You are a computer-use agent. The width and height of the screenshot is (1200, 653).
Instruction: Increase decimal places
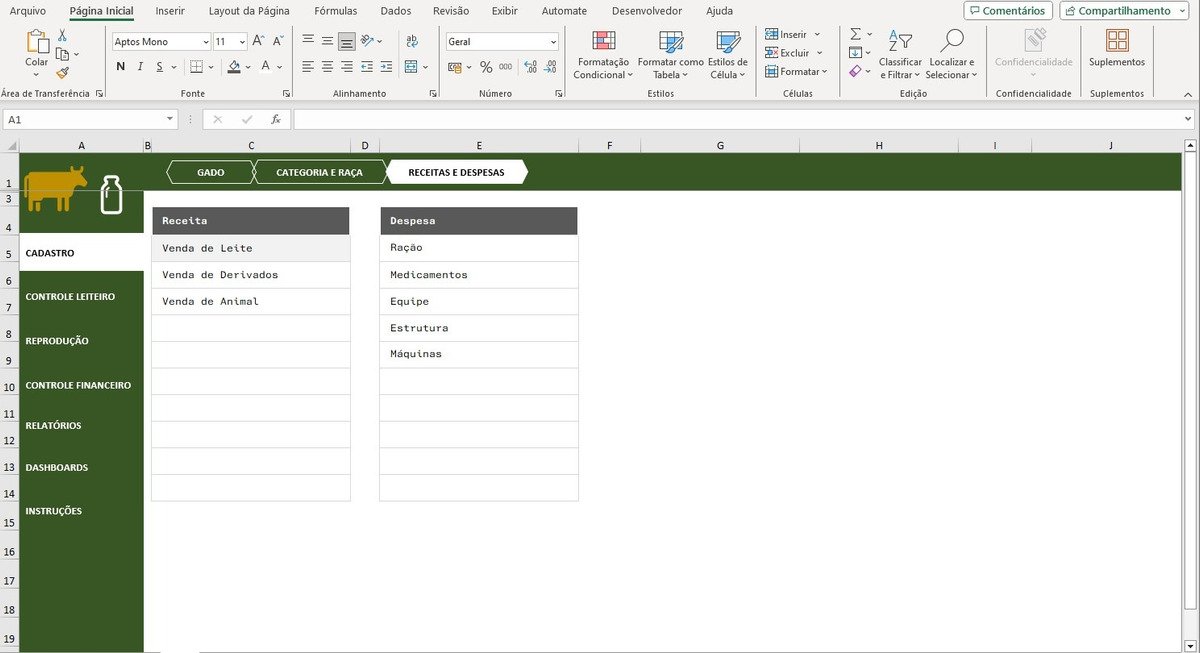[x=530, y=67]
